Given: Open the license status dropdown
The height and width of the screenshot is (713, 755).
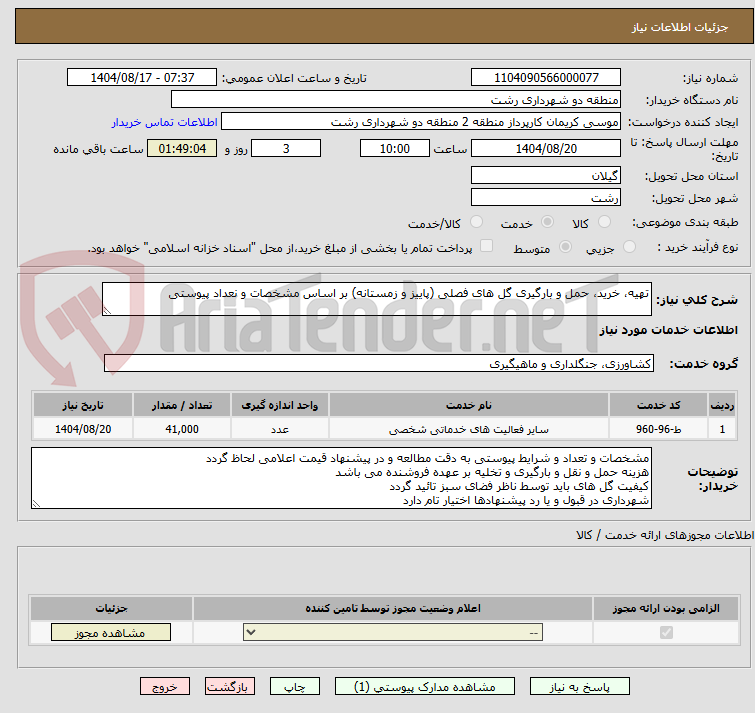Looking at the screenshot, I should (393, 632).
